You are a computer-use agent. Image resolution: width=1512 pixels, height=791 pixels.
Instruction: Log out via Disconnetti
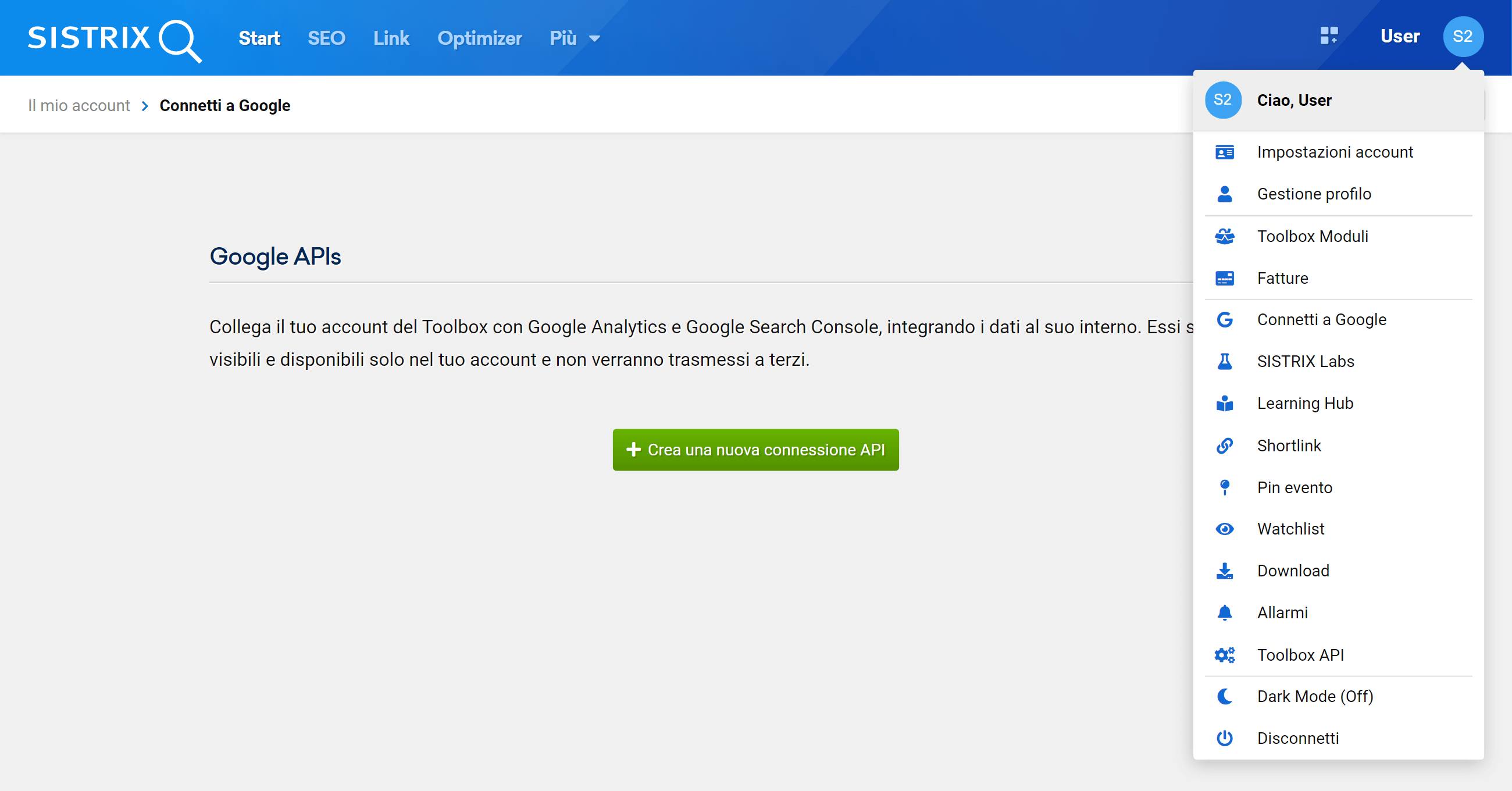[1338, 738]
